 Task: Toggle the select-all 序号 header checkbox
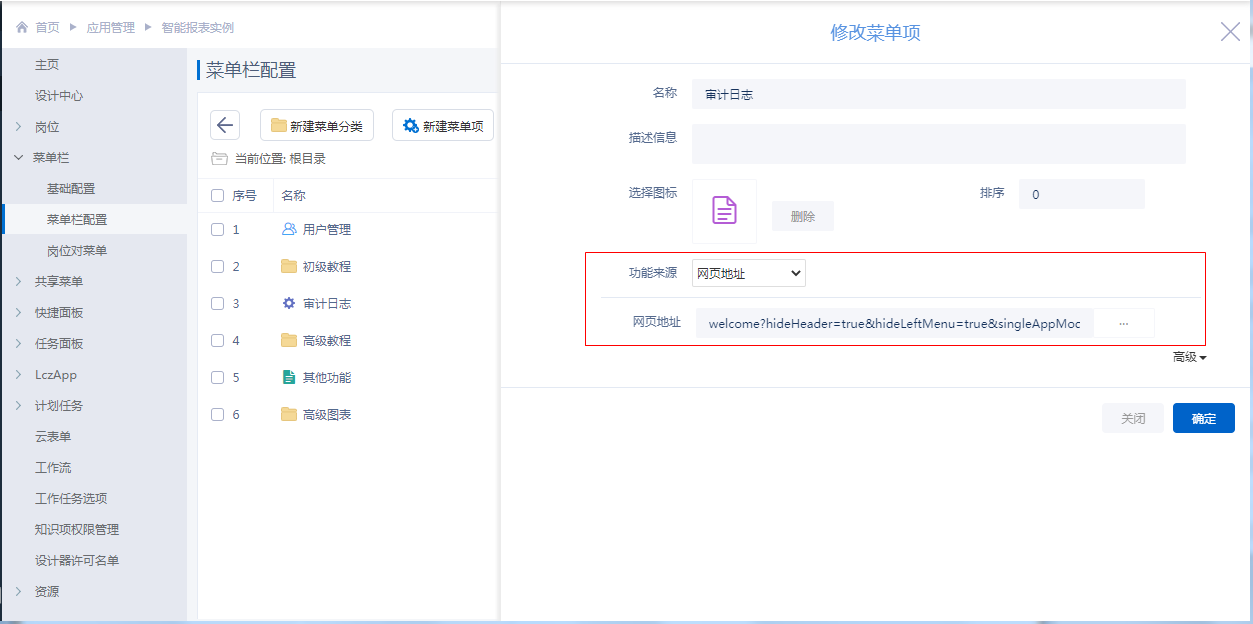(217, 196)
